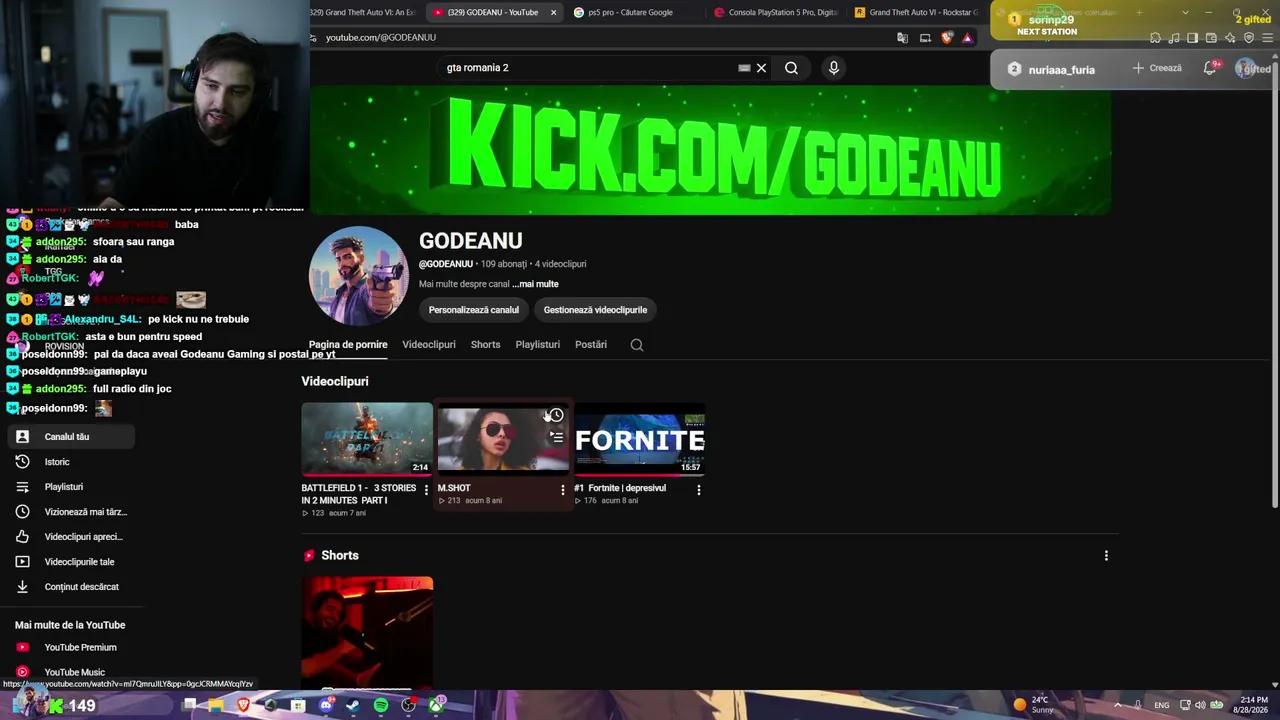The height and width of the screenshot is (720, 1280).
Task: Open File Explorer from the taskbar
Action: click(x=216, y=705)
